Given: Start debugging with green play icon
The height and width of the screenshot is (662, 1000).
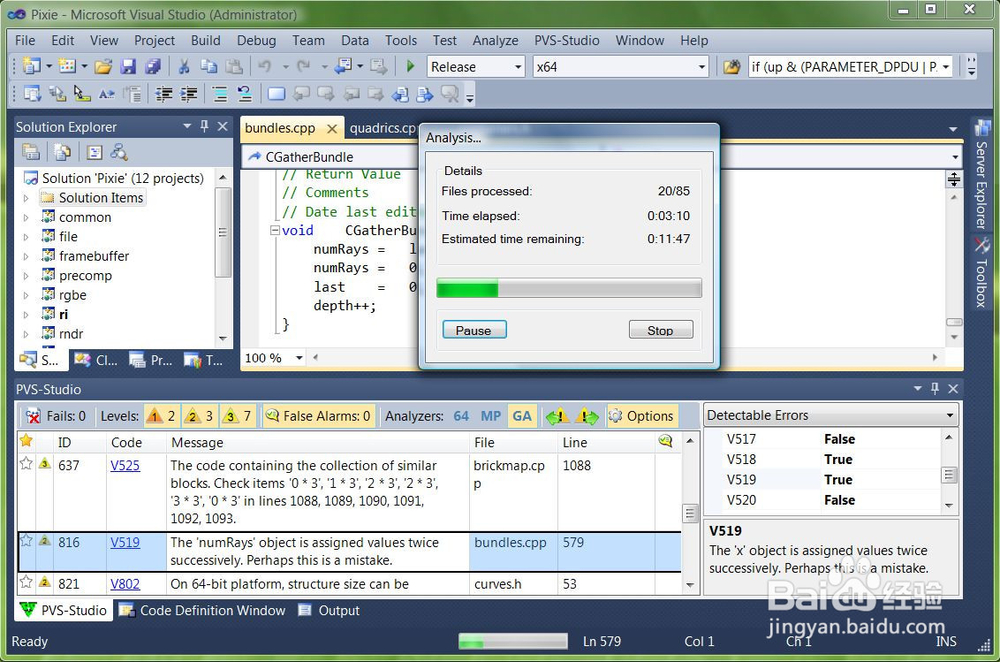Looking at the screenshot, I should pyautogui.click(x=410, y=66).
